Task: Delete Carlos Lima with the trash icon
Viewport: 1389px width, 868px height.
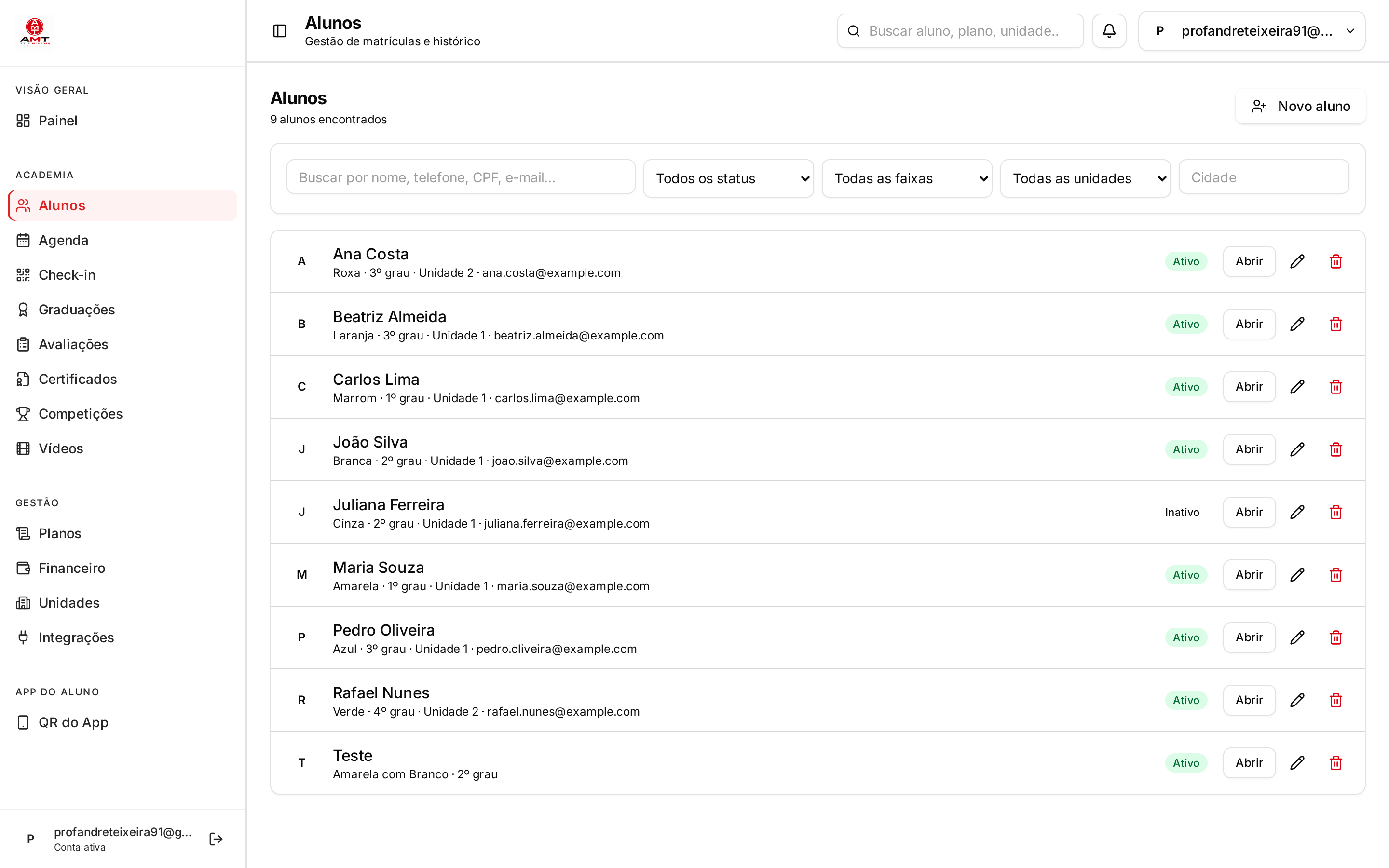Action: click(x=1335, y=386)
